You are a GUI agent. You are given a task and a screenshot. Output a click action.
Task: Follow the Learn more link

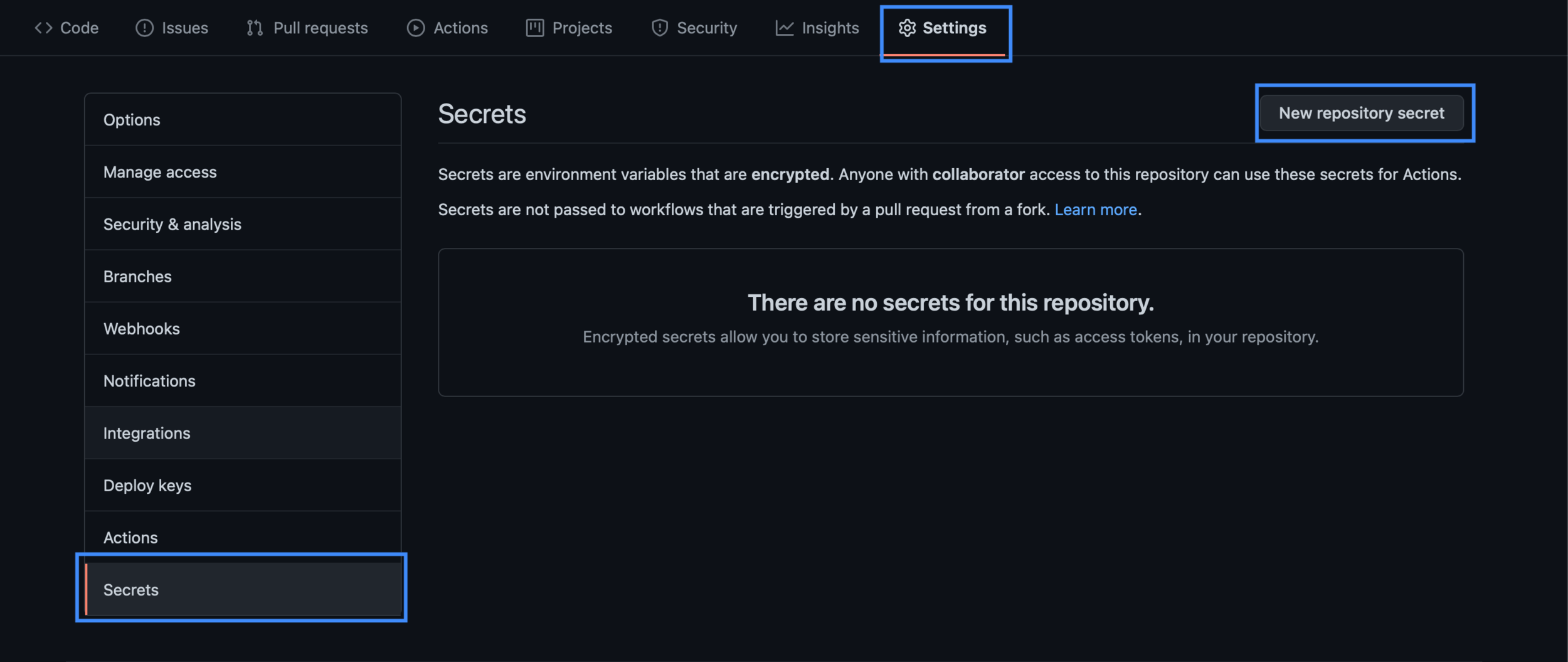tap(1095, 210)
